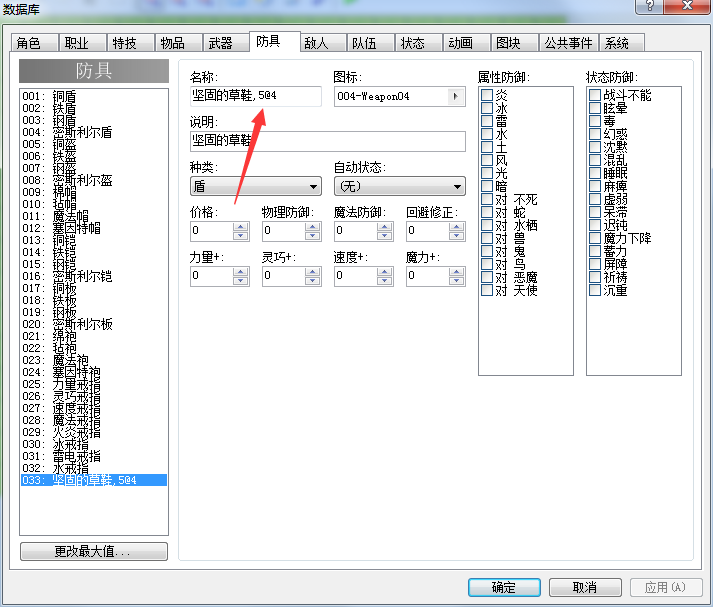Select armor entry 031: 雷电戒指
713x607 pixels.
pos(94,456)
